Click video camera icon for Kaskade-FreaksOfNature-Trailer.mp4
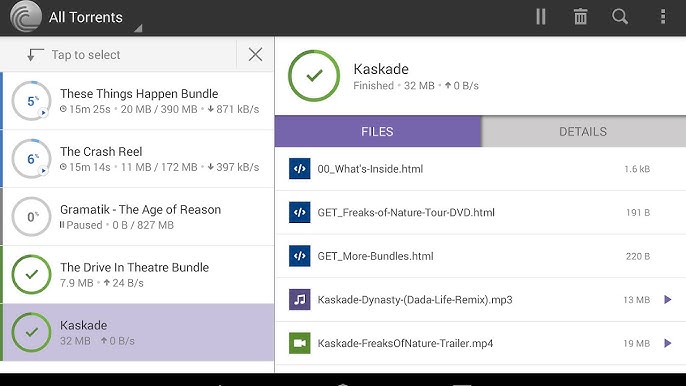 300,343
